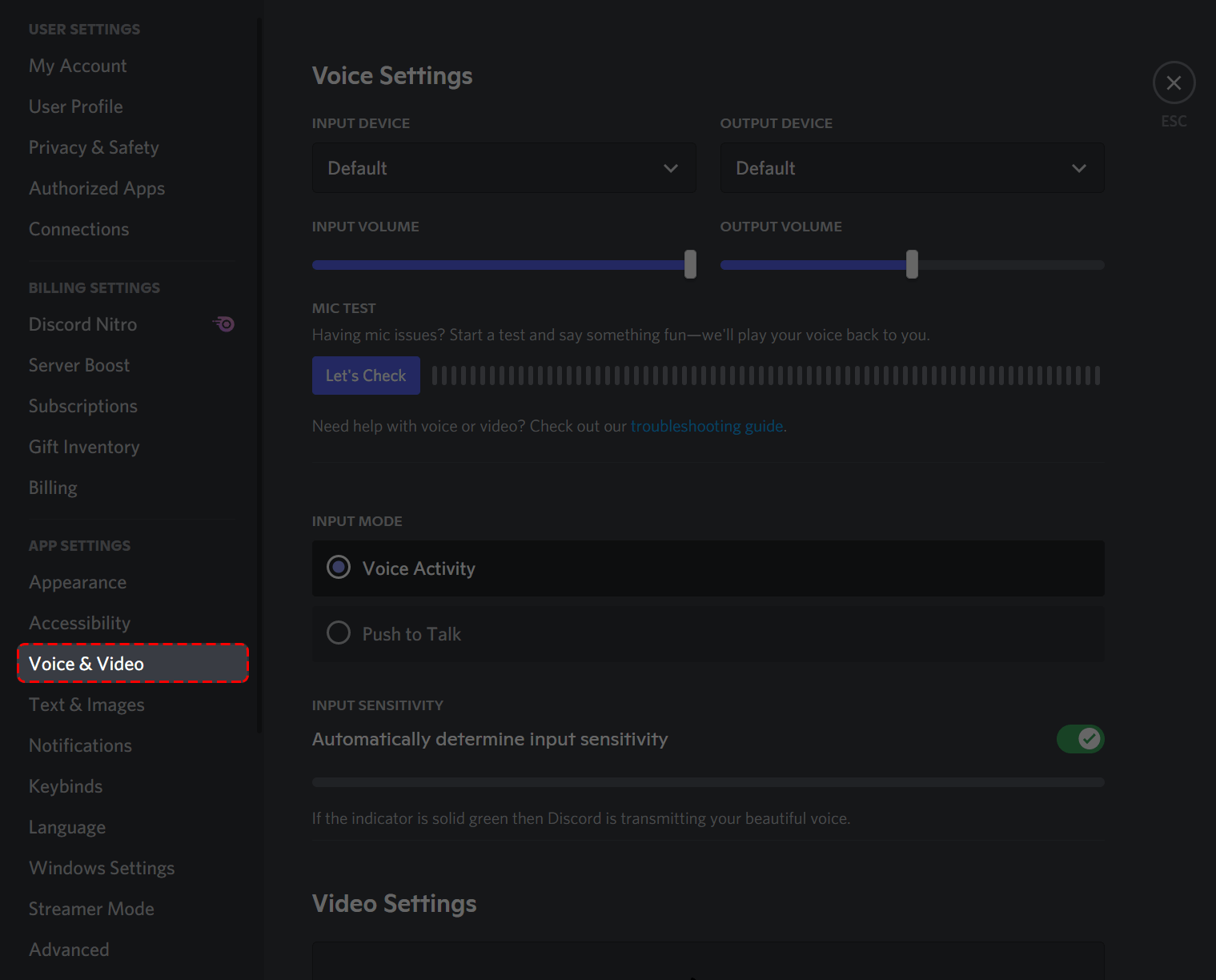
Task: Close settings with the X button
Action: (1174, 82)
